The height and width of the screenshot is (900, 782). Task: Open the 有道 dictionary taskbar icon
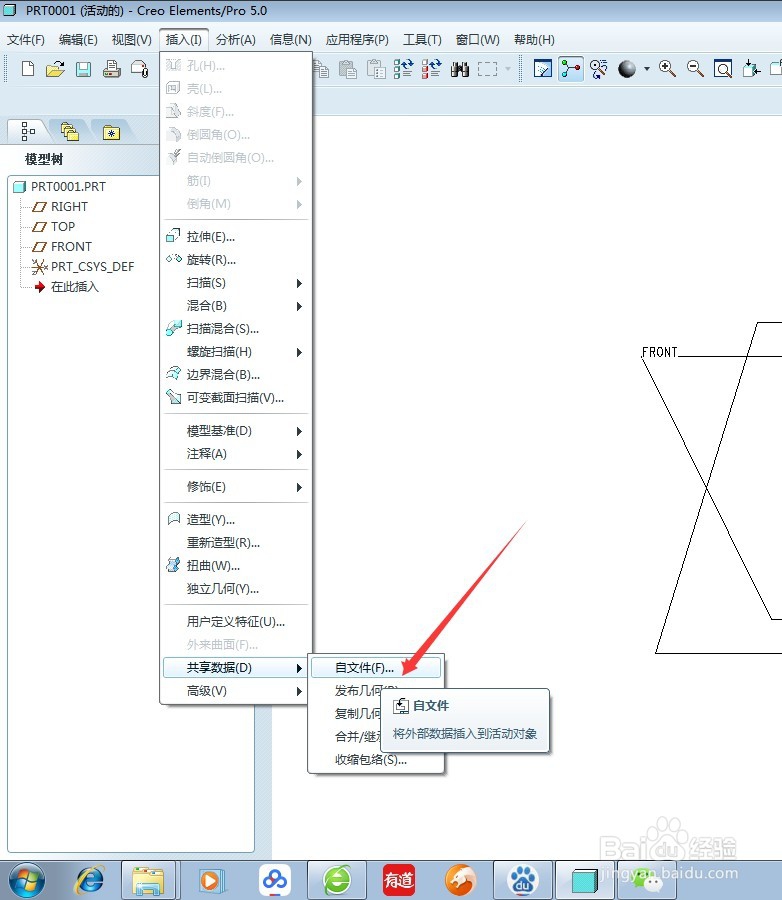pyautogui.click(x=399, y=880)
